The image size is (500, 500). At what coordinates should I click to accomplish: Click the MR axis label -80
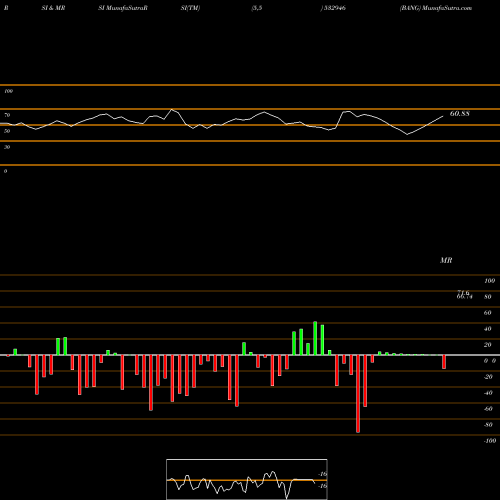point(488,425)
